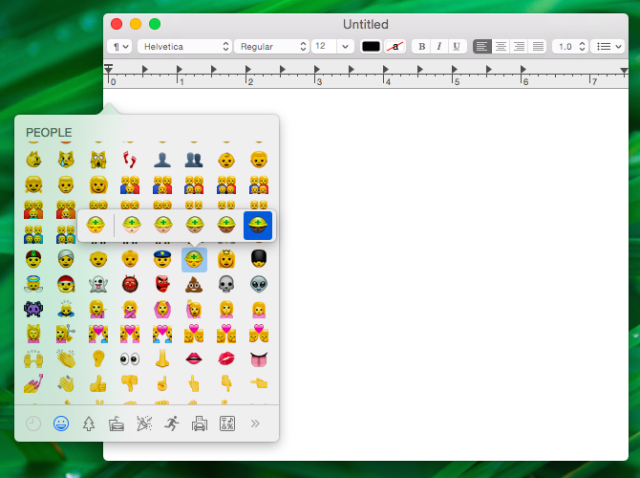Insert the ghost emoji
640x478 pixels.
click(x=98, y=284)
